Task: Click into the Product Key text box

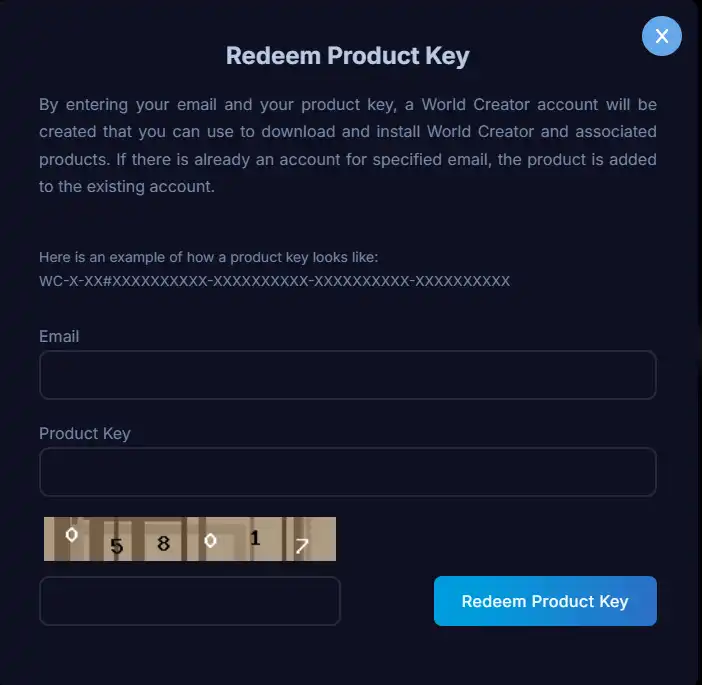Action: pos(347,472)
